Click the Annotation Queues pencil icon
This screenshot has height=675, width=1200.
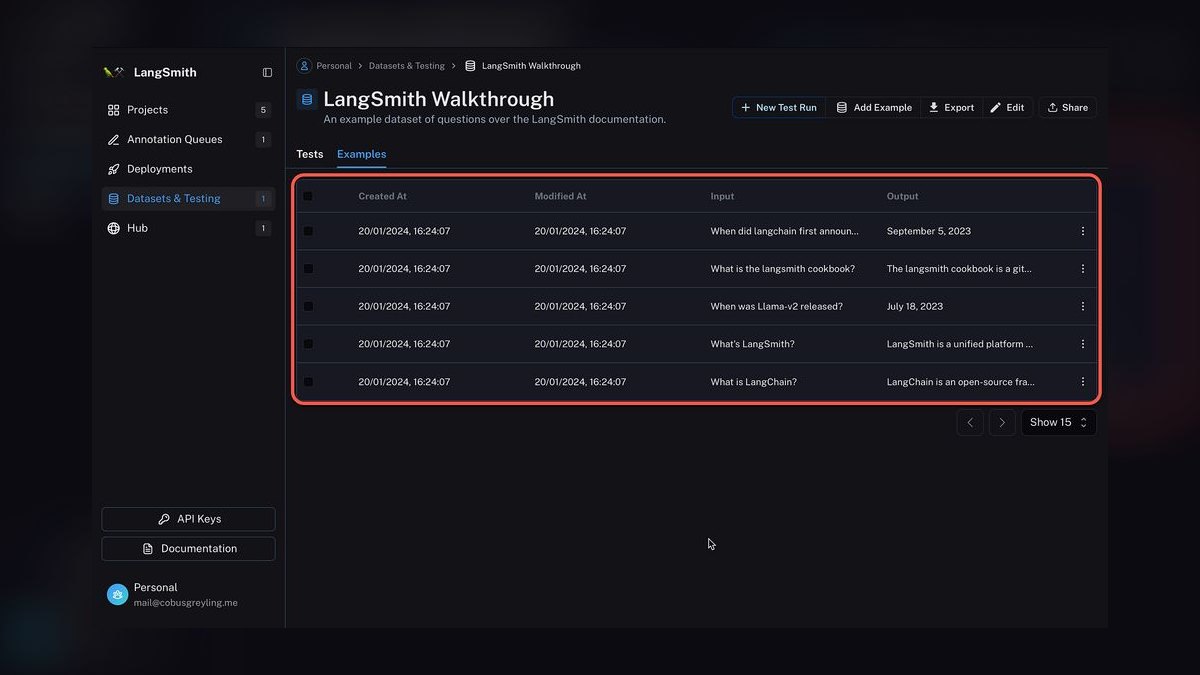pos(113,140)
